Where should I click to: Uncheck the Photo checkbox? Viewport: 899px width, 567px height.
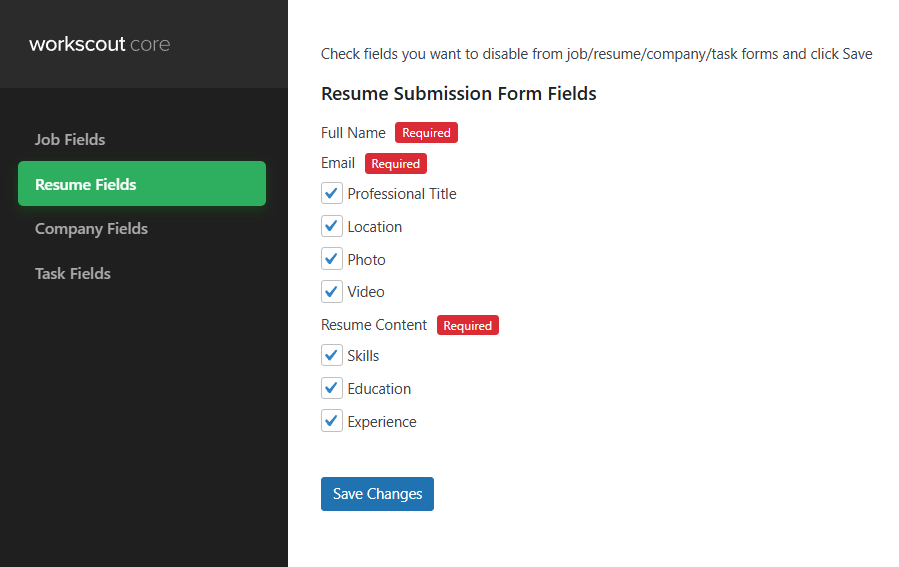pyautogui.click(x=332, y=259)
